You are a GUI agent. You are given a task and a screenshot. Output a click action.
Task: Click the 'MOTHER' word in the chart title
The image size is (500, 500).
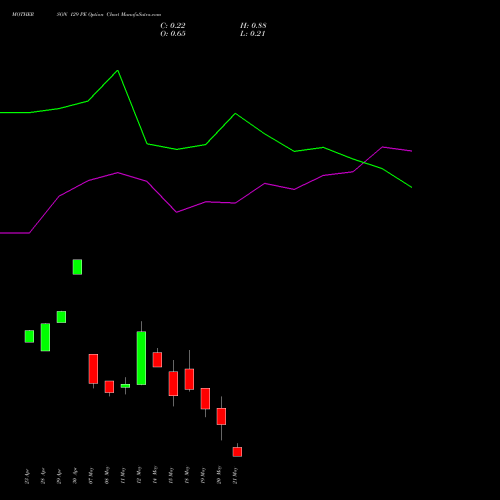[23, 15]
